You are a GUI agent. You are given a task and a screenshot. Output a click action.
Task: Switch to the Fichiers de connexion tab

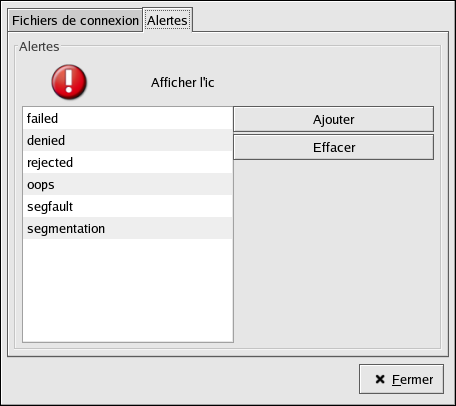75,20
